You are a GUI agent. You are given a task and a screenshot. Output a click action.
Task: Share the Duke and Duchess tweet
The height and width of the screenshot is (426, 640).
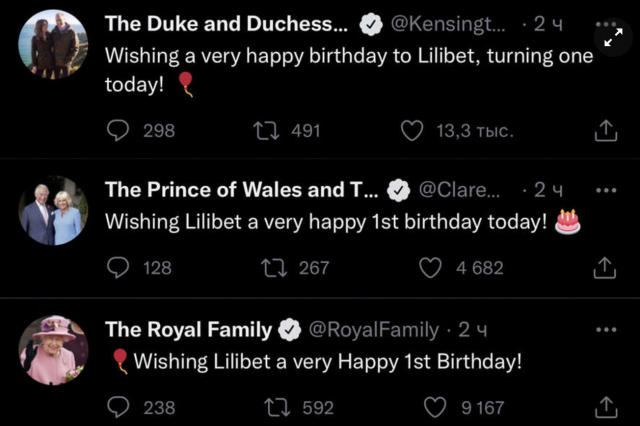pyautogui.click(x=605, y=131)
